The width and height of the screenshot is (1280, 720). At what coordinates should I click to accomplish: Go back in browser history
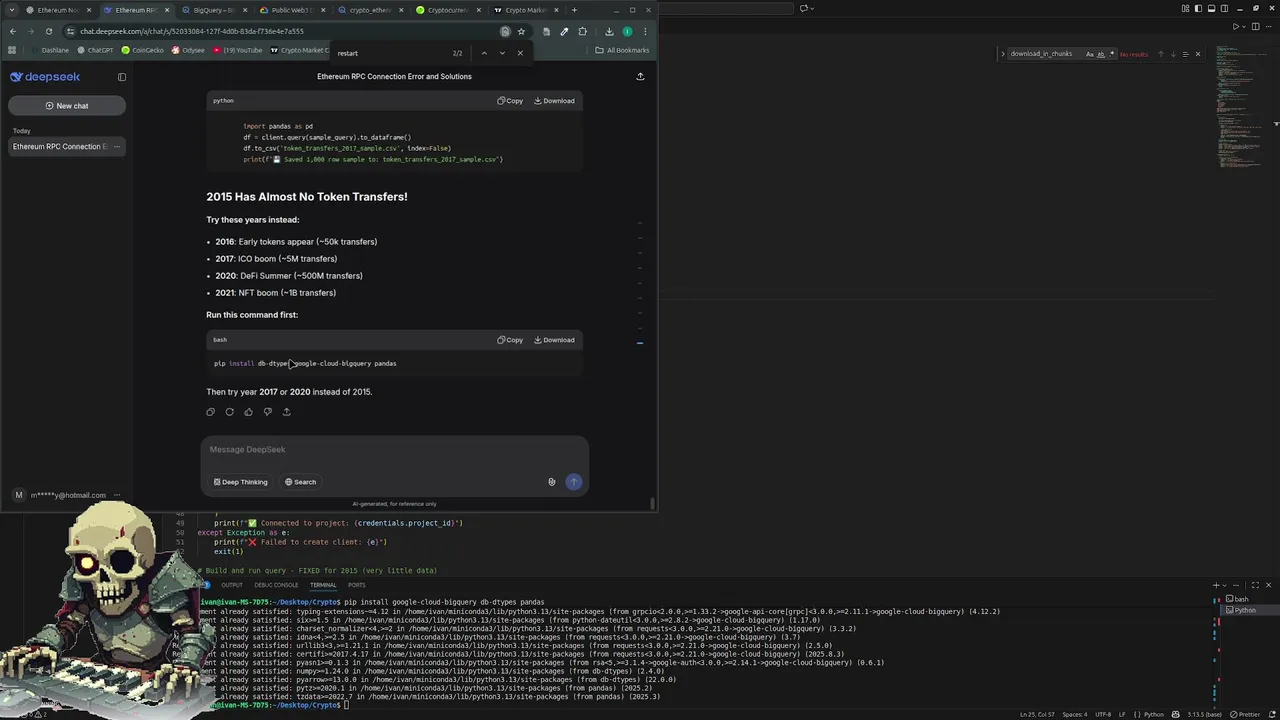pos(12,31)
